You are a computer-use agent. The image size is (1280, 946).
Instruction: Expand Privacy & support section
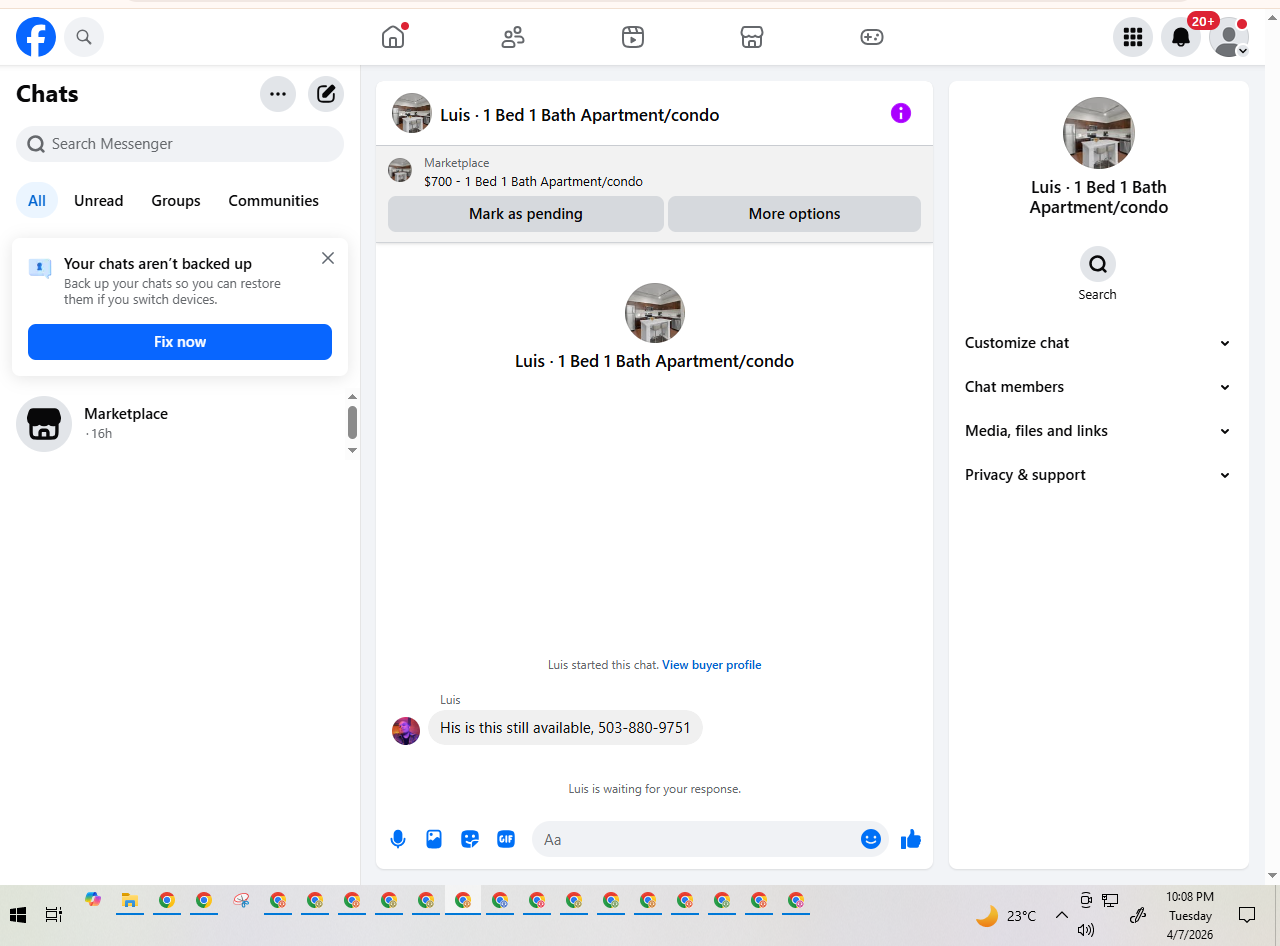click(1098, 475)
